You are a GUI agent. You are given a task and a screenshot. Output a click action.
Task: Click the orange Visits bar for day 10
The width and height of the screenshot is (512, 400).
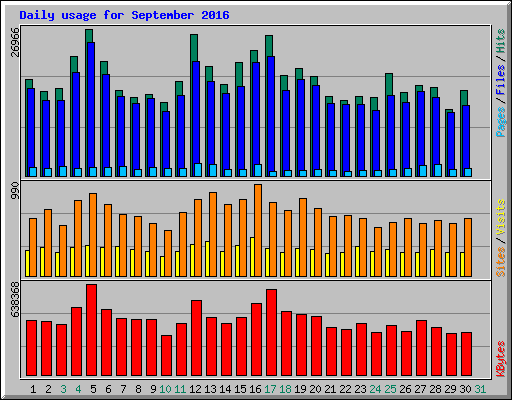[x=168, y=253]
